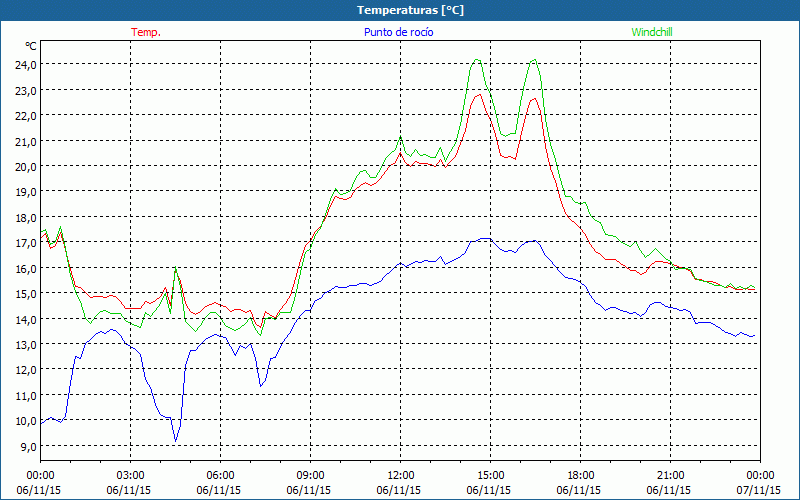This screenshot has height=500, width=800.
Task: Click the 10,0 y-axis value
Action: coord(27,421)
